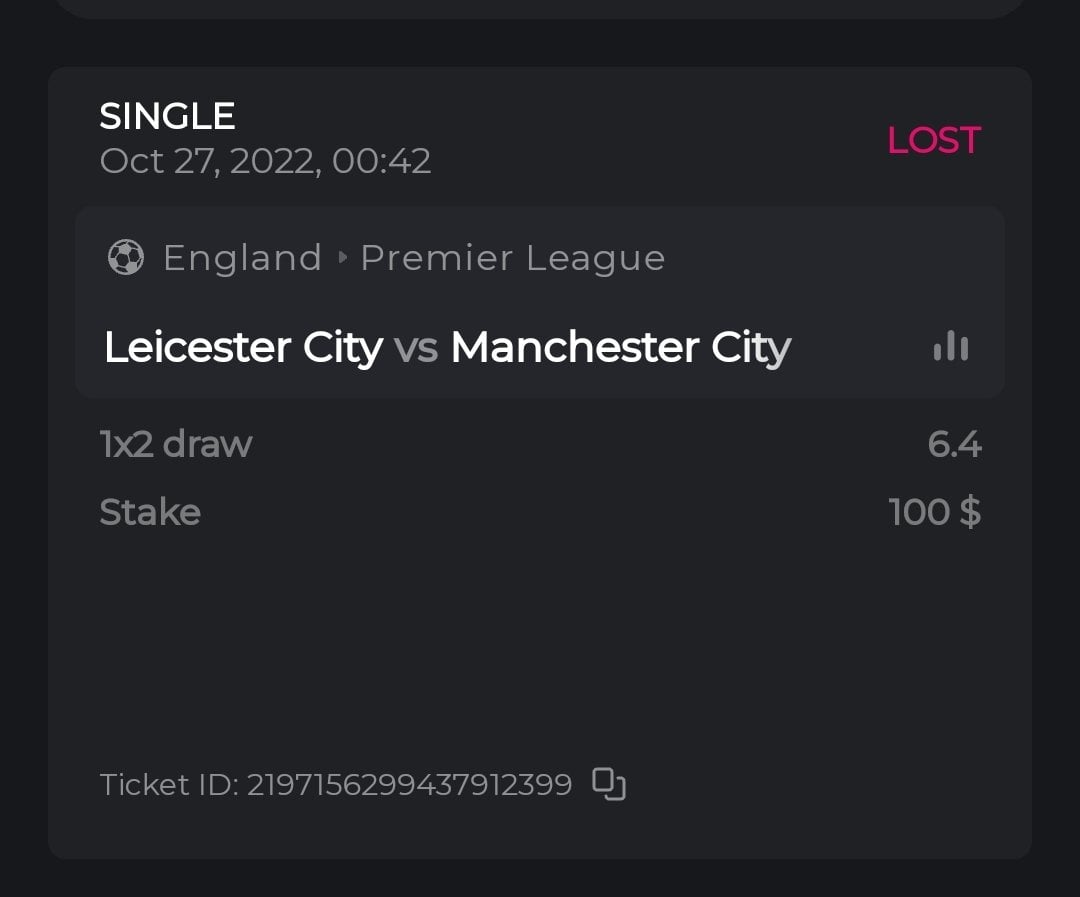Select the Ticket ID number text
Viewport: 1080px width, 897px height.
409,784
